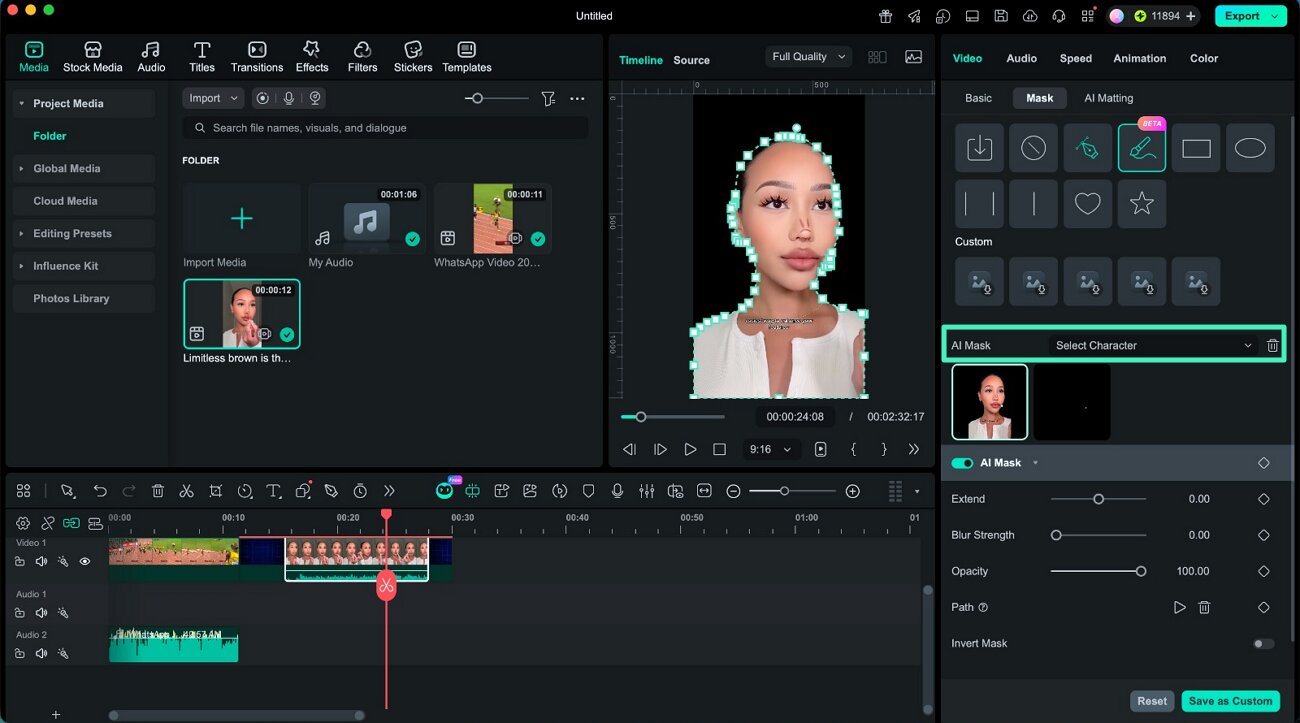Switch to the Speed tab
1300x723 pixels.
1075,58
